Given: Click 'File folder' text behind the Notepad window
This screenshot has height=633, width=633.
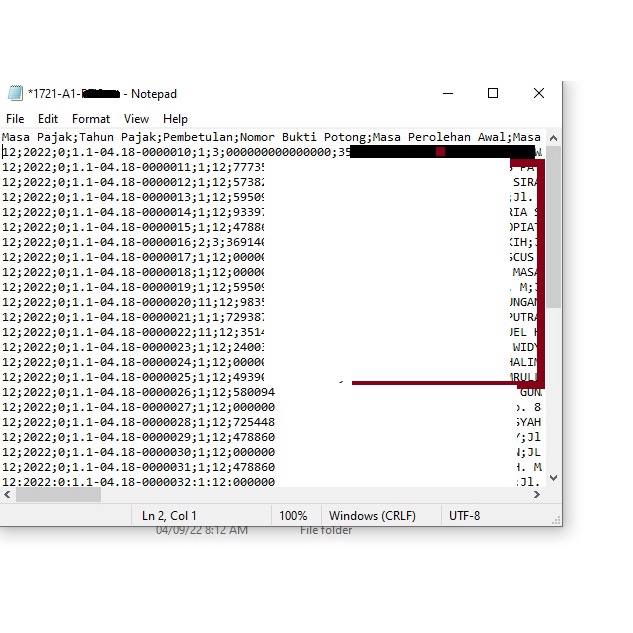Looking at the screenshot, I should coord(326,530).
